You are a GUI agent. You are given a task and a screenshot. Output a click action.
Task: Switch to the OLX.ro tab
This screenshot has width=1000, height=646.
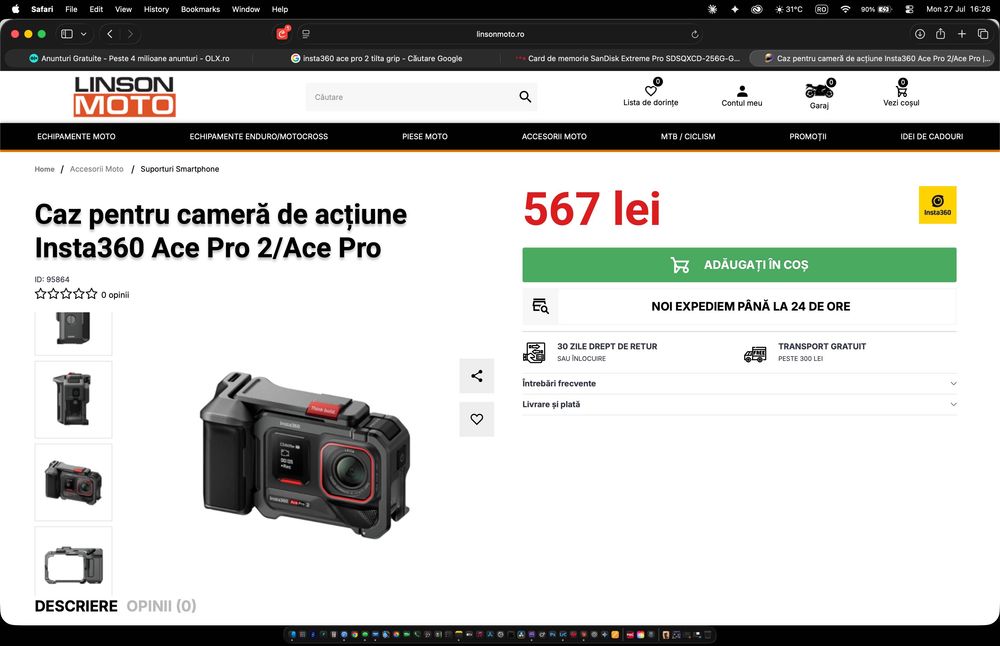tap(128, 58)
